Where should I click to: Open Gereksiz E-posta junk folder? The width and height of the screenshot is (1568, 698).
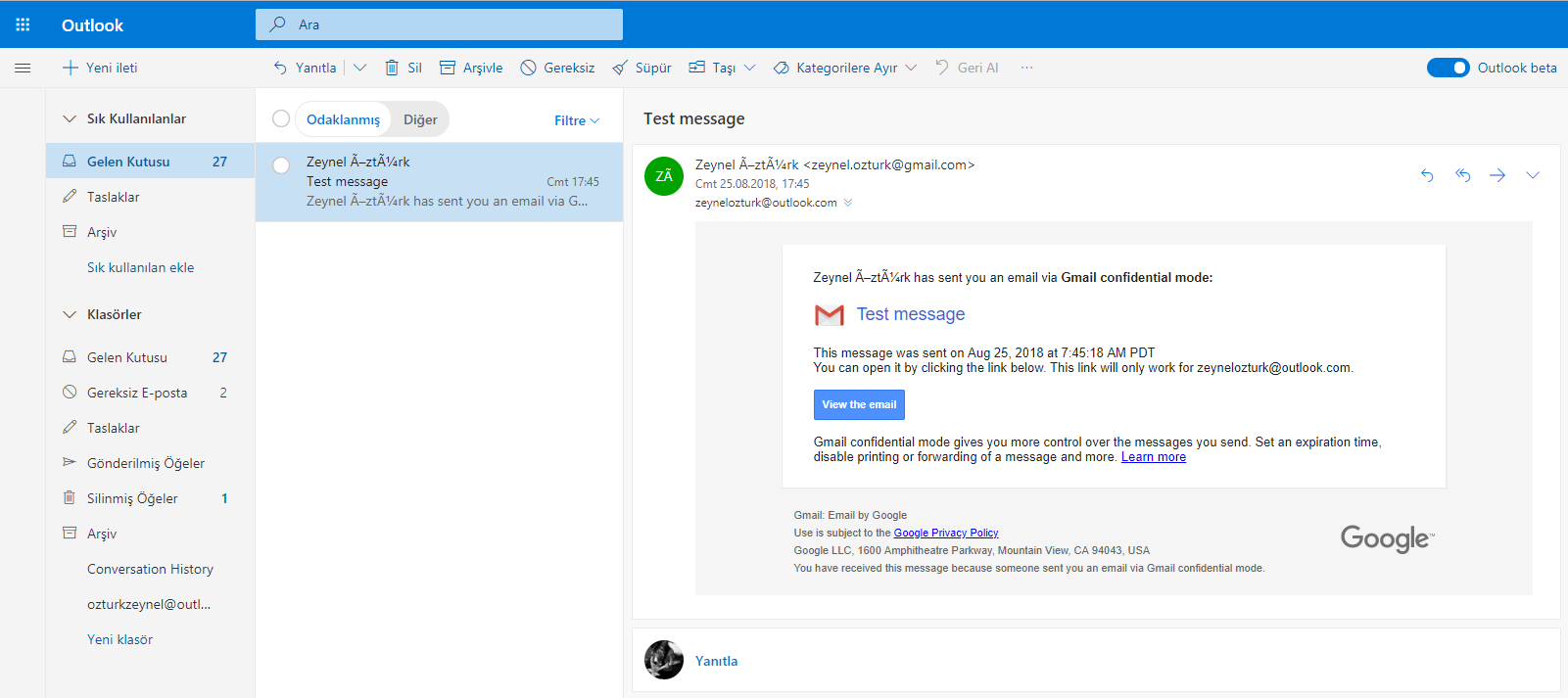coord(150,393)
